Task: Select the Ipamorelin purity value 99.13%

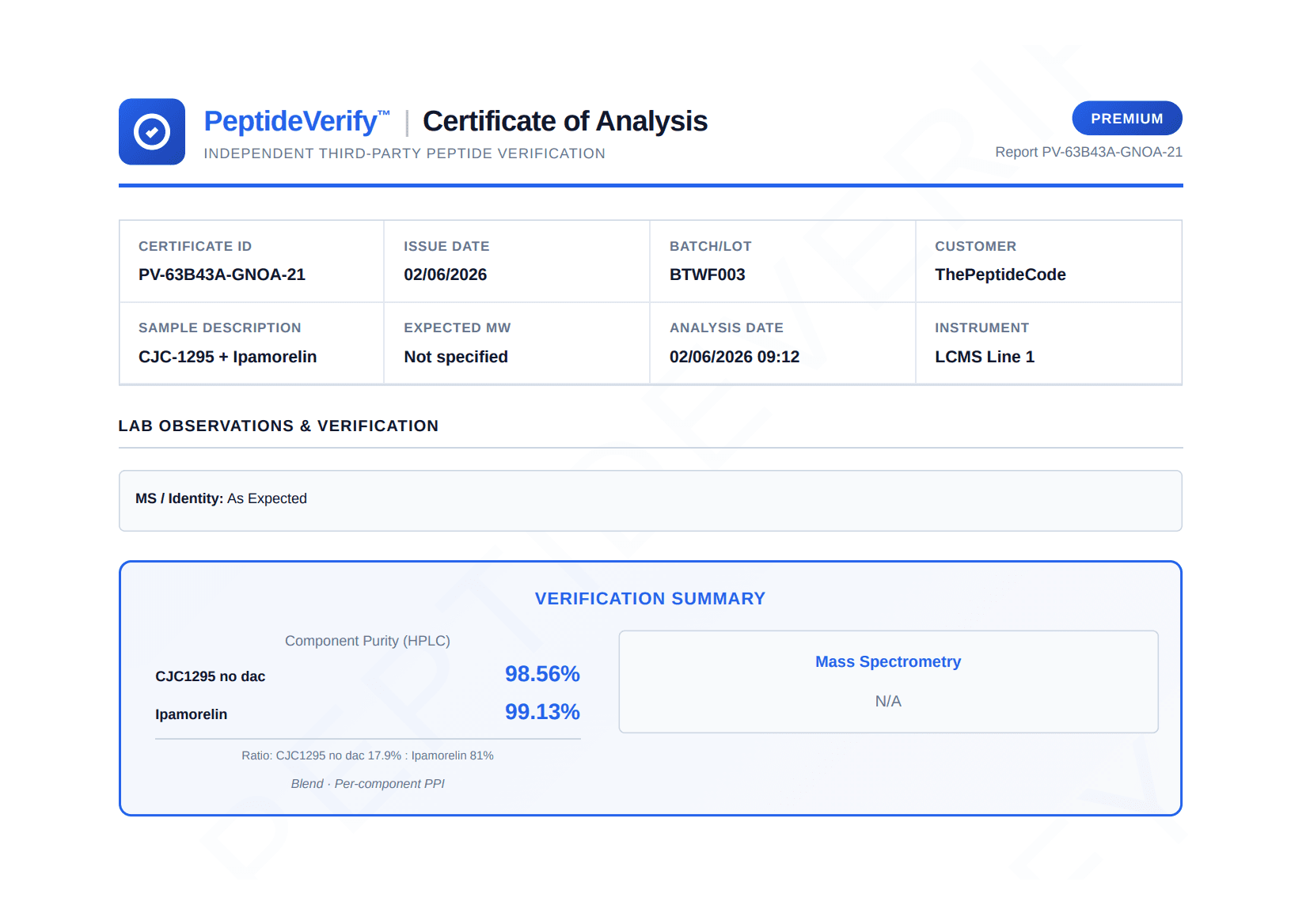Action: point(542,712)
